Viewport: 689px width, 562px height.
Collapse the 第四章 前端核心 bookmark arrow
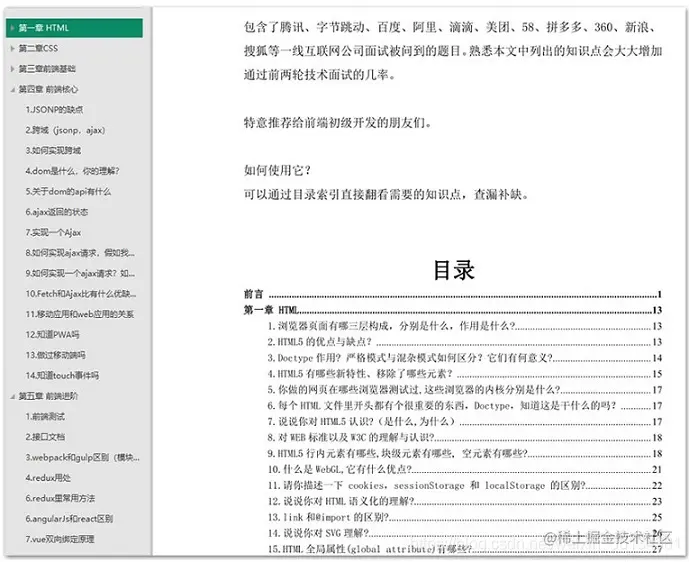tap(13, 90)
